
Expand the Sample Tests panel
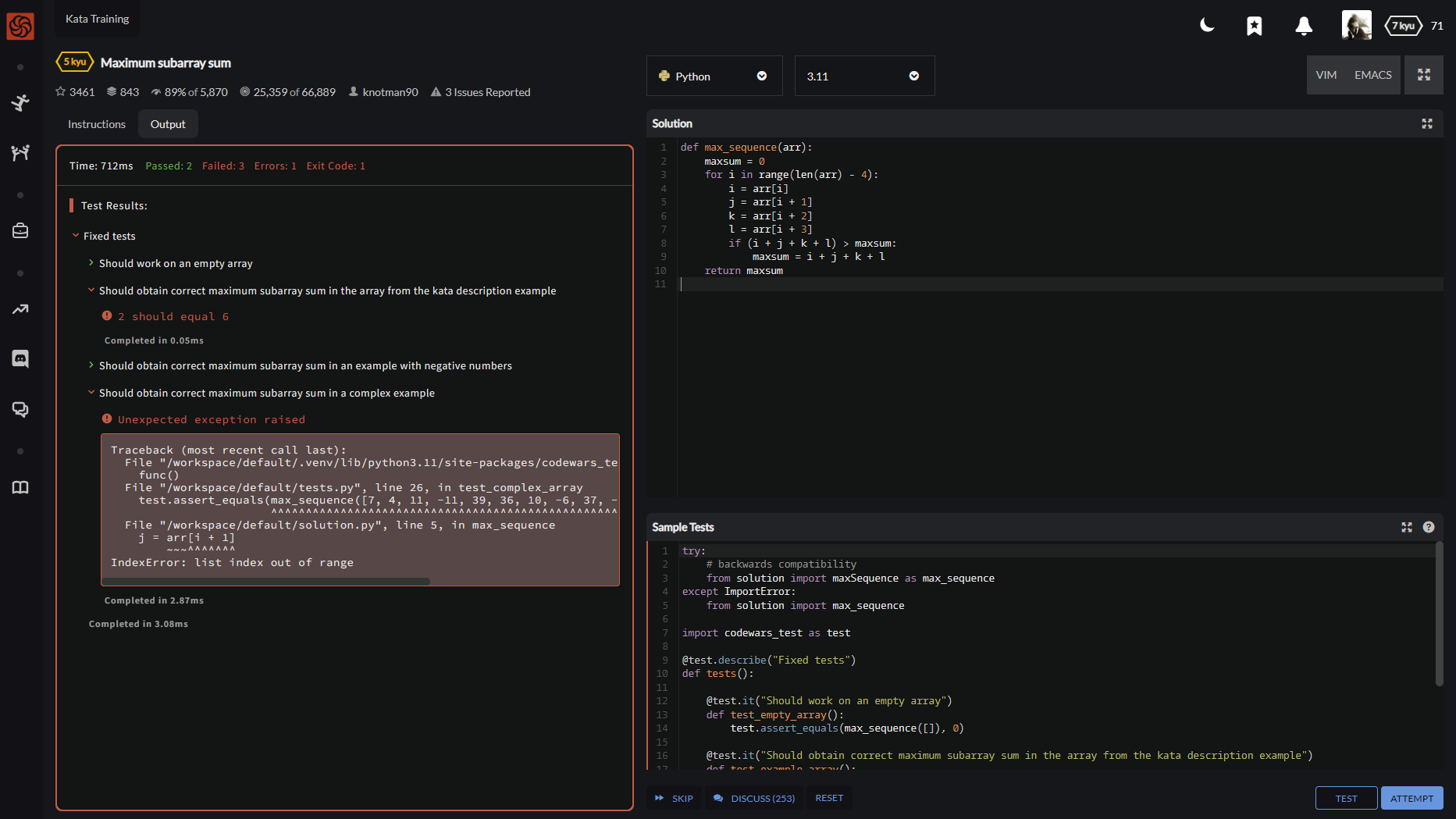1407,527
